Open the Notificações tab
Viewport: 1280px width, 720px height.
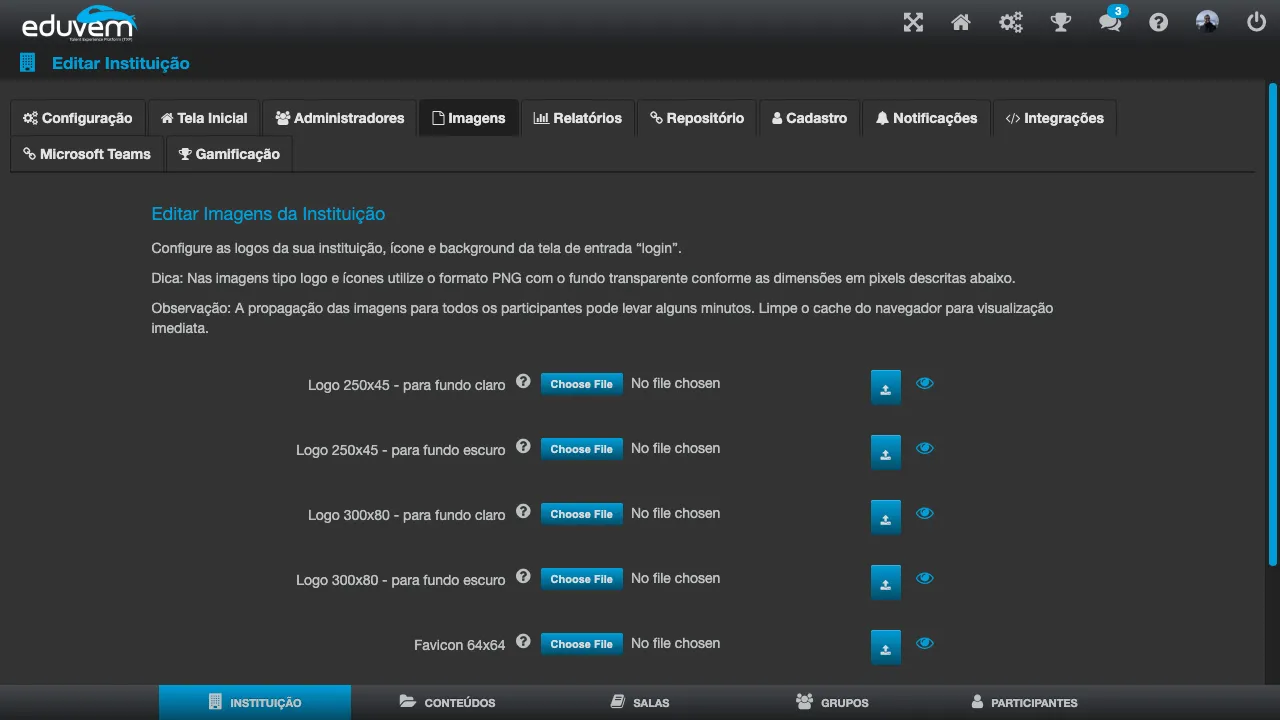[926, 118]
